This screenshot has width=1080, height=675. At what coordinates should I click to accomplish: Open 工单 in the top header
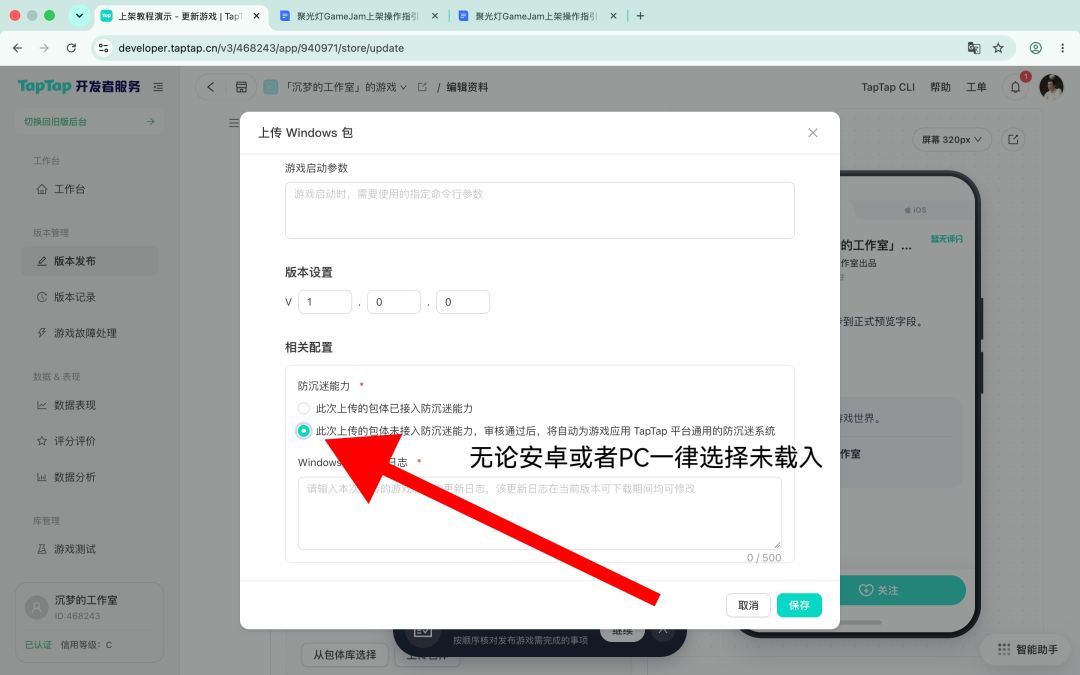976,87
